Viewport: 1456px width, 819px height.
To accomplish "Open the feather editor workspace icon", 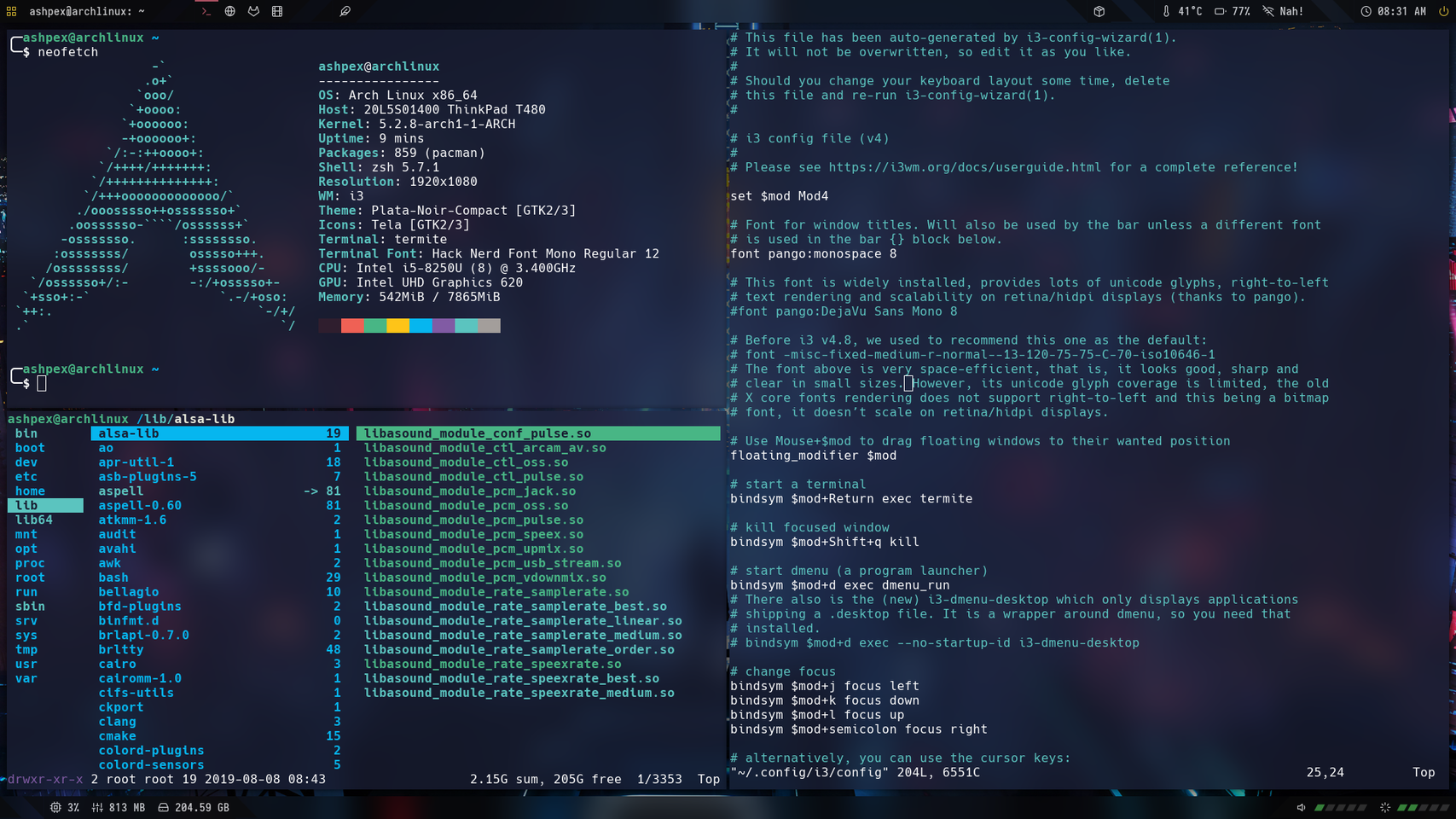I will [345, 11].
